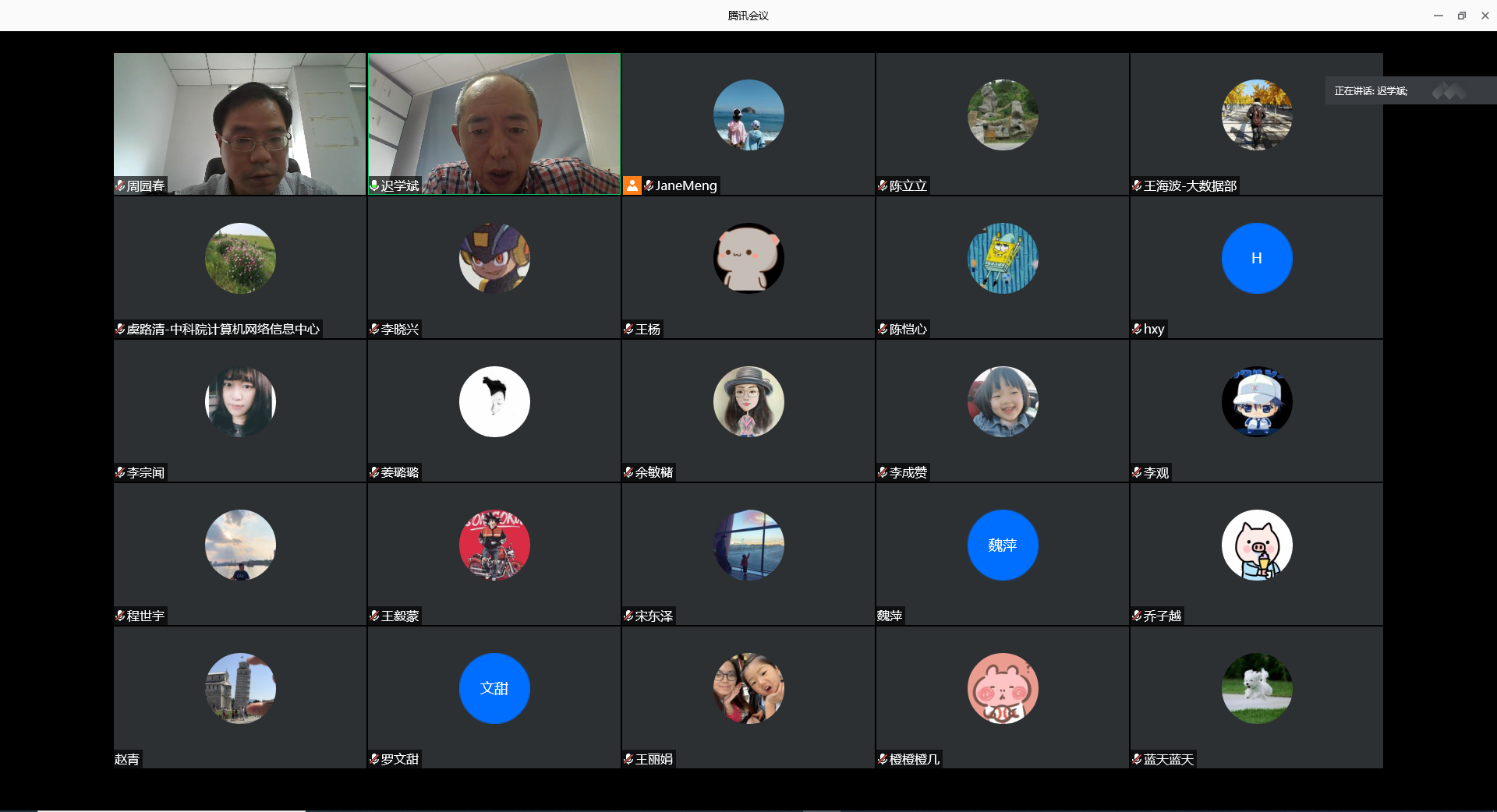Click SpongeBob avatar of 陈恺心

coord(1002,258)
